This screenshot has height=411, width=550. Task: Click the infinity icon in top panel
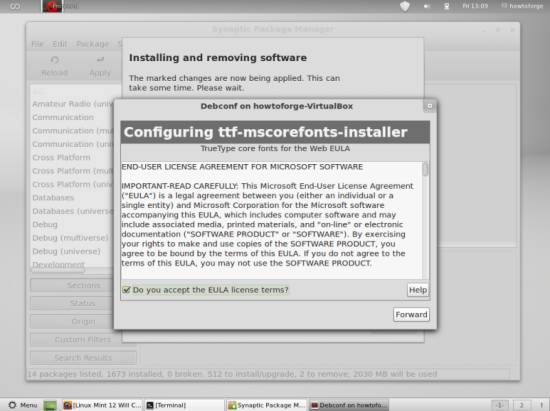click(x=15, y=6)
